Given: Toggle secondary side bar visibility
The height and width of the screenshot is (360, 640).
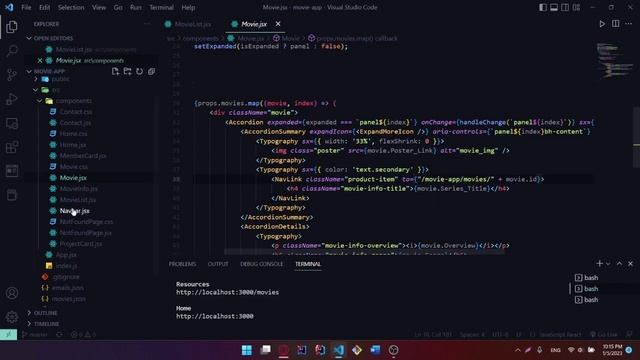Looking at the screenshot, I should tap(565, 7).
